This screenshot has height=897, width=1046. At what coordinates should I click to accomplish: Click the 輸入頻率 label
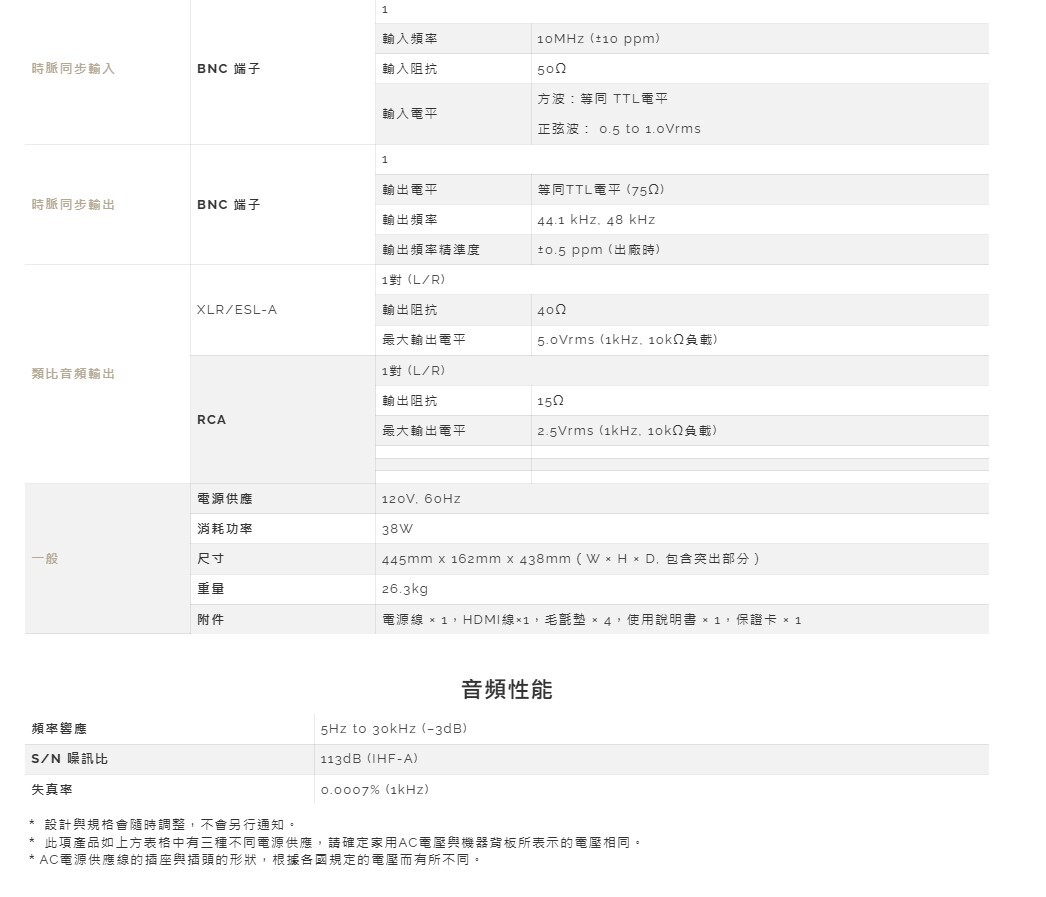point(410,39)
